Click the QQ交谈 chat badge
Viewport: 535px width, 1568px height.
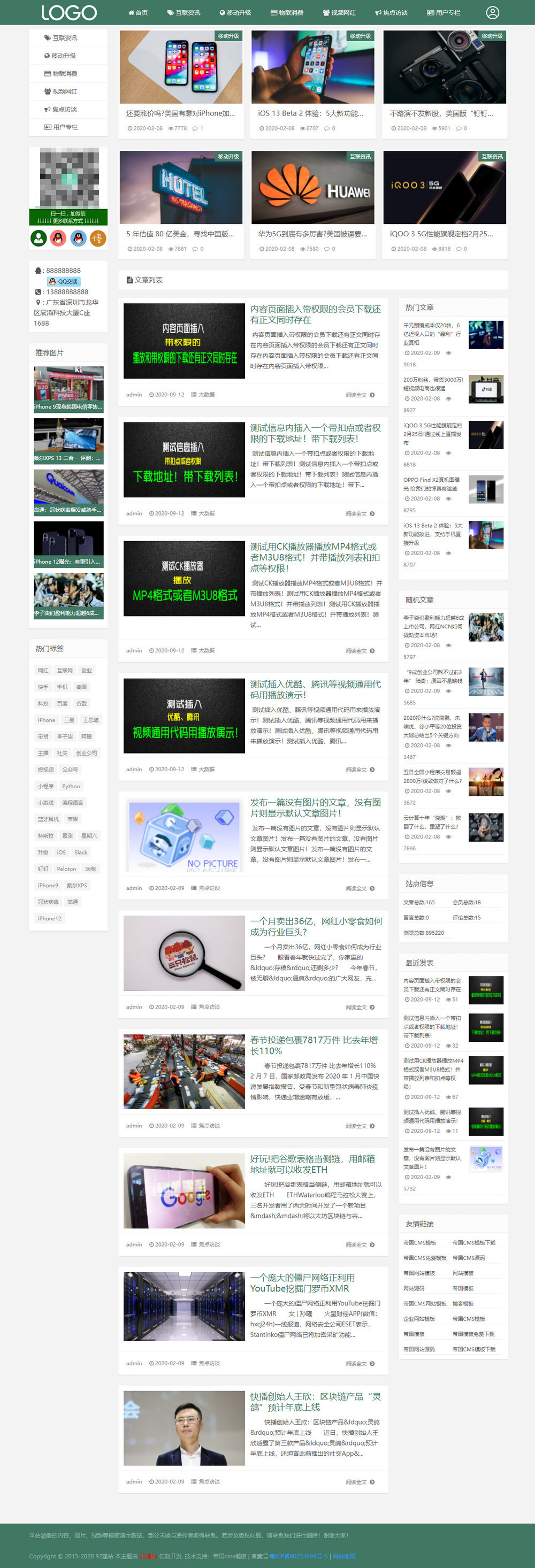point(63,281)
